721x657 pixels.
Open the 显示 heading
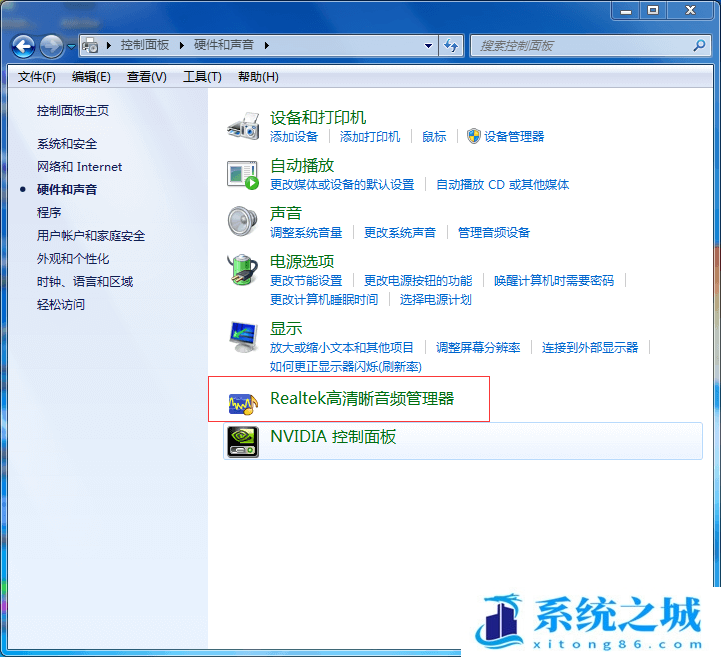pyautogui.click(x=286, y=329)
